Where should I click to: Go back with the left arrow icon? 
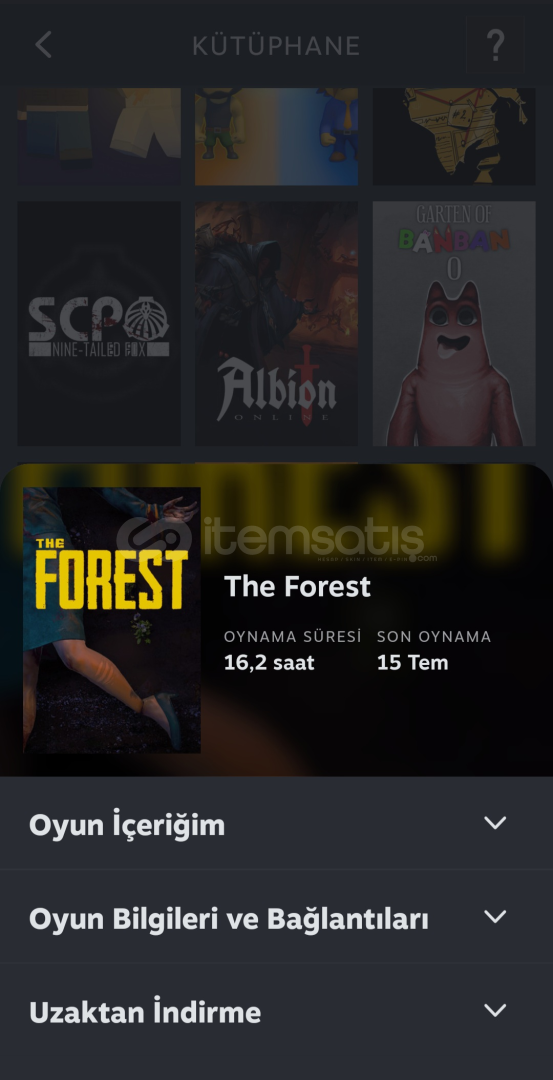click(43, 45)
